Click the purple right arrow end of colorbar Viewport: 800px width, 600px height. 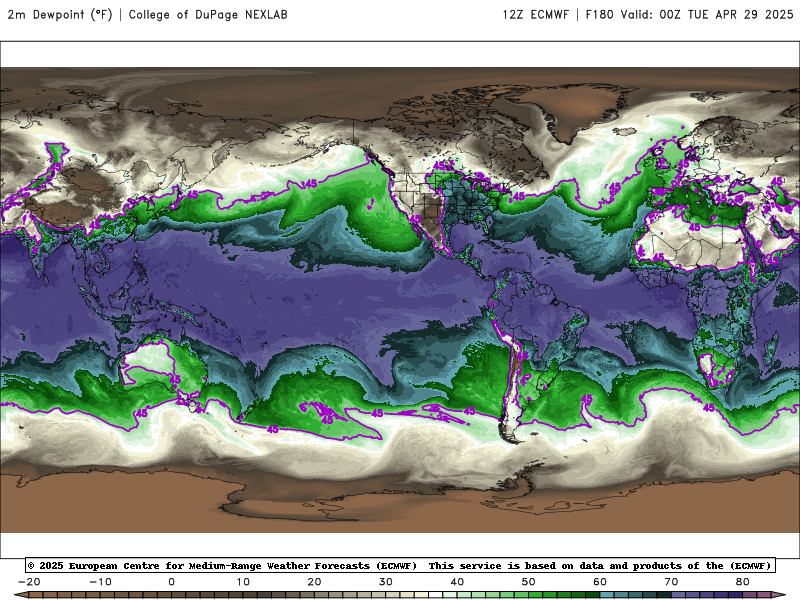(779, 595)
